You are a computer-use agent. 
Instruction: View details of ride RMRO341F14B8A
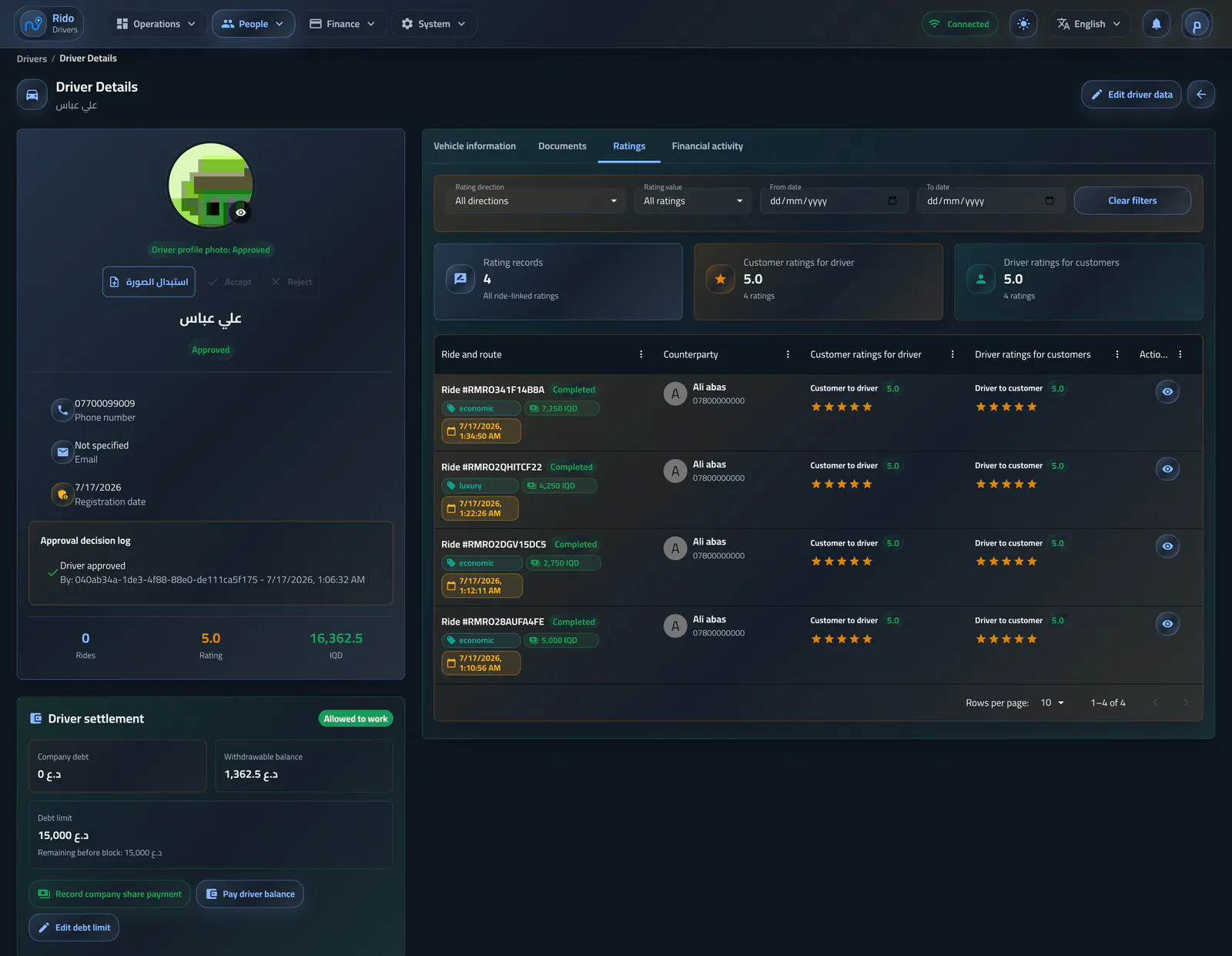tap(1167, 392)
